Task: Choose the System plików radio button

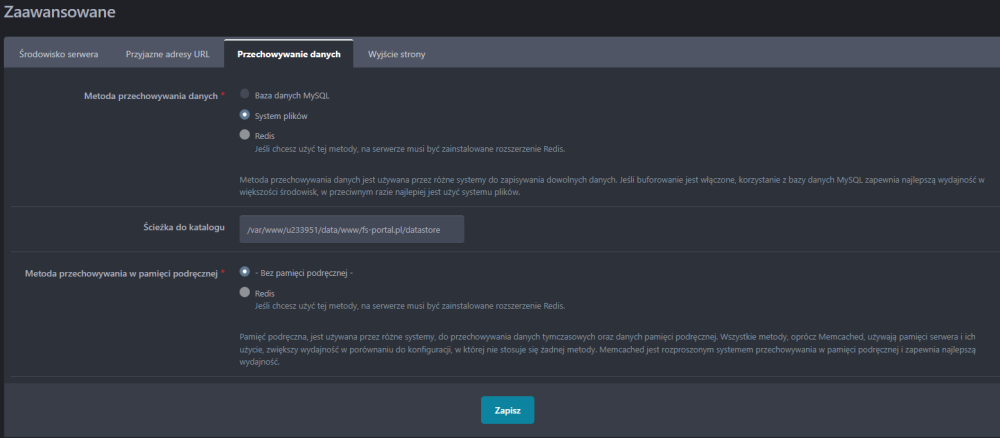Action: coord(245,115)
